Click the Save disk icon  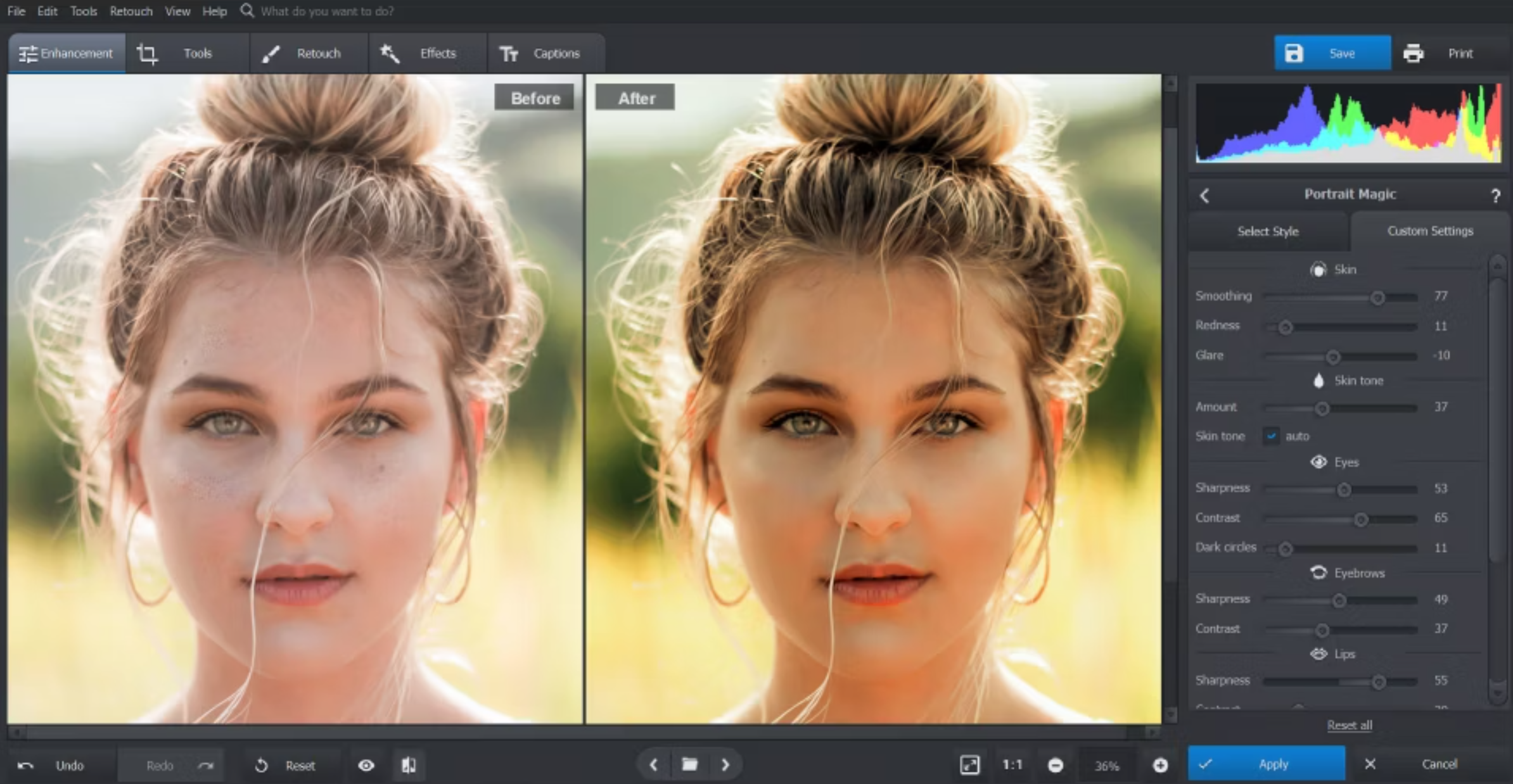(1294, 53)
